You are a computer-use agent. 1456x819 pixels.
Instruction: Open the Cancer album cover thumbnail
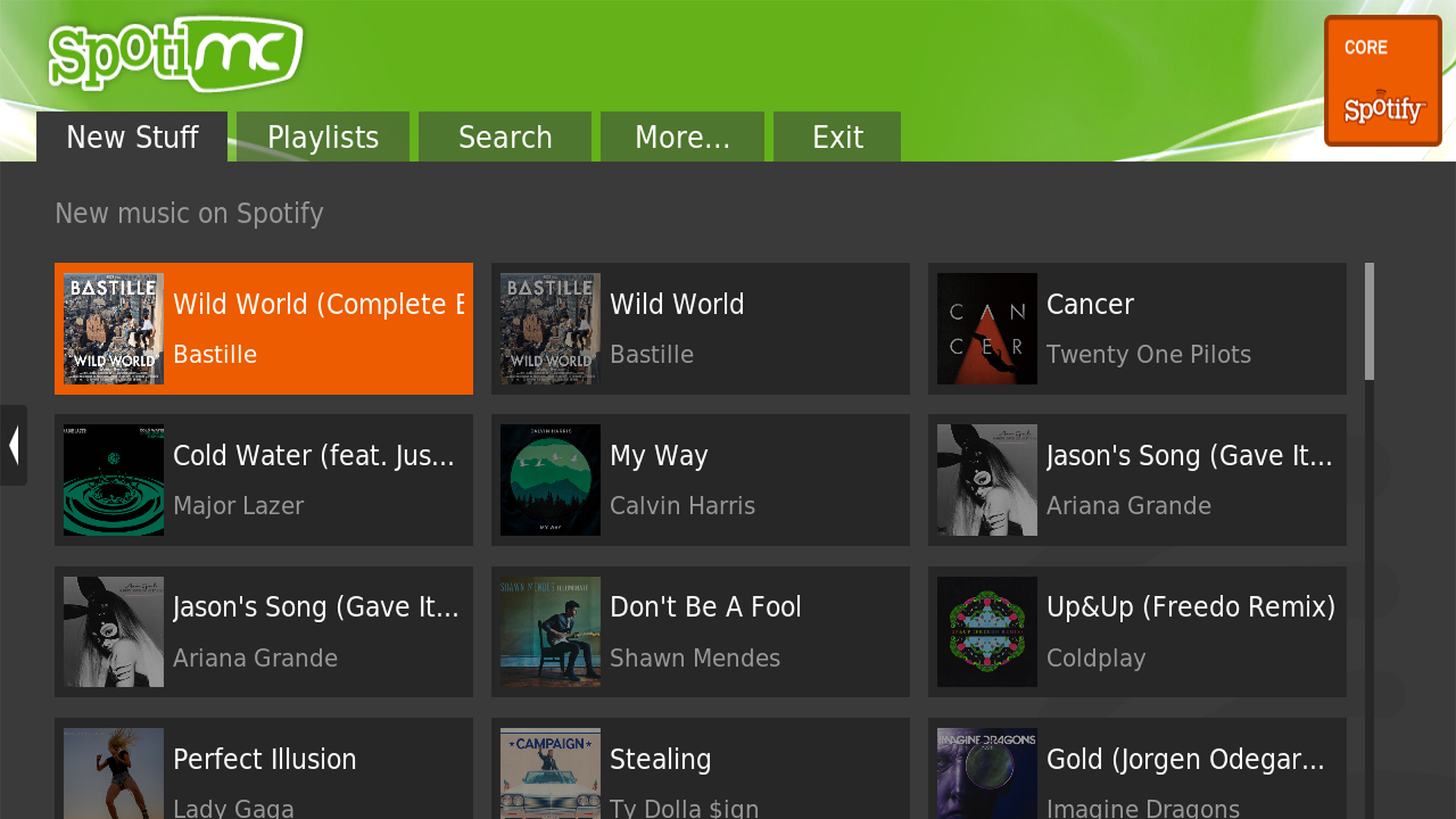[x=987, y=328]
